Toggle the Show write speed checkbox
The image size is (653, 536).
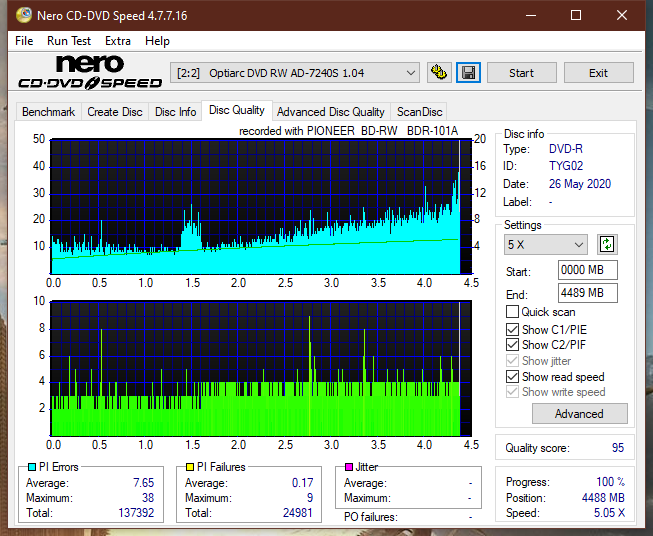coord(512,392)
